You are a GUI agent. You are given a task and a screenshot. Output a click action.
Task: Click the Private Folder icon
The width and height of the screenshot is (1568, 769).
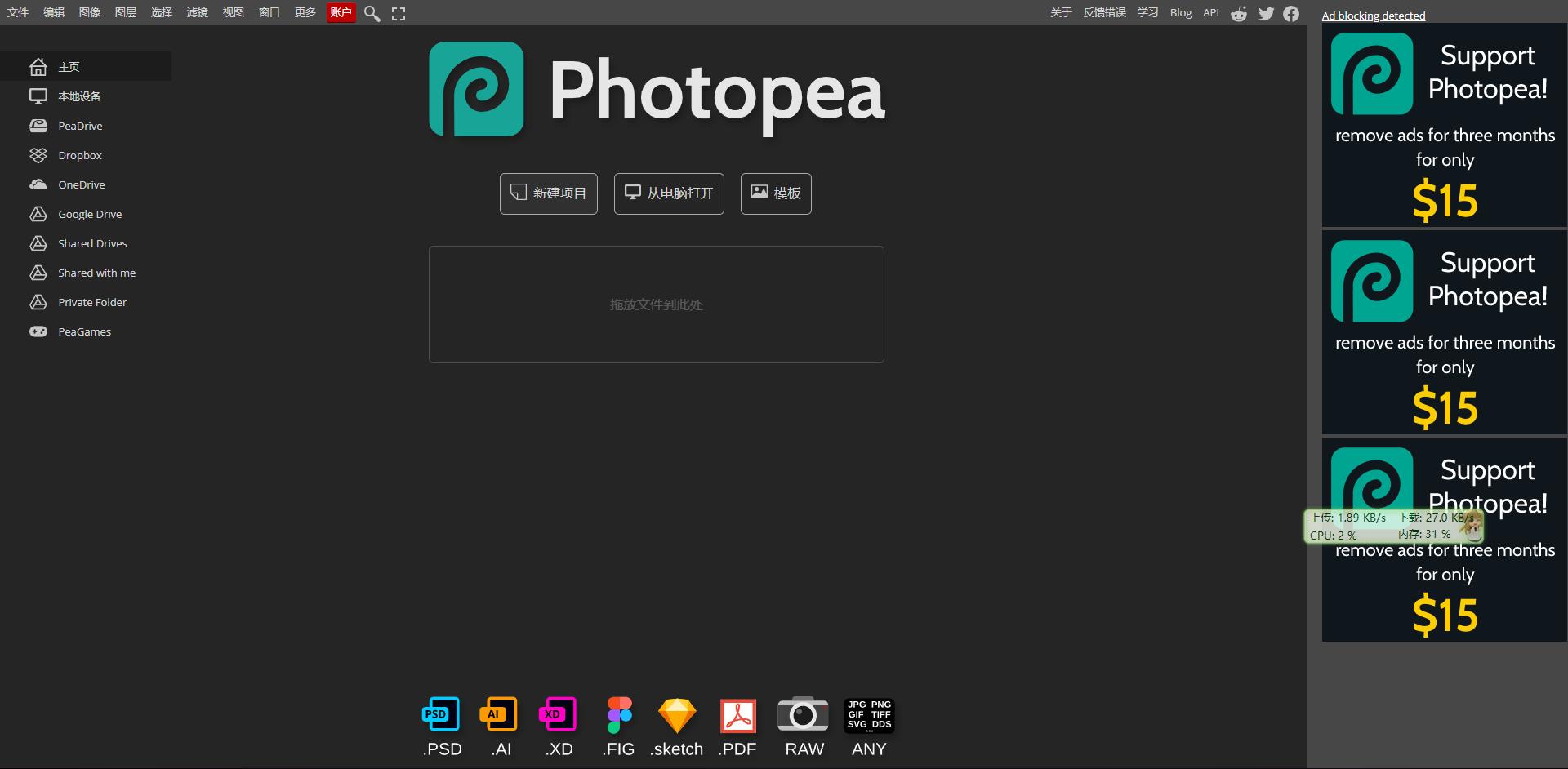38,302
